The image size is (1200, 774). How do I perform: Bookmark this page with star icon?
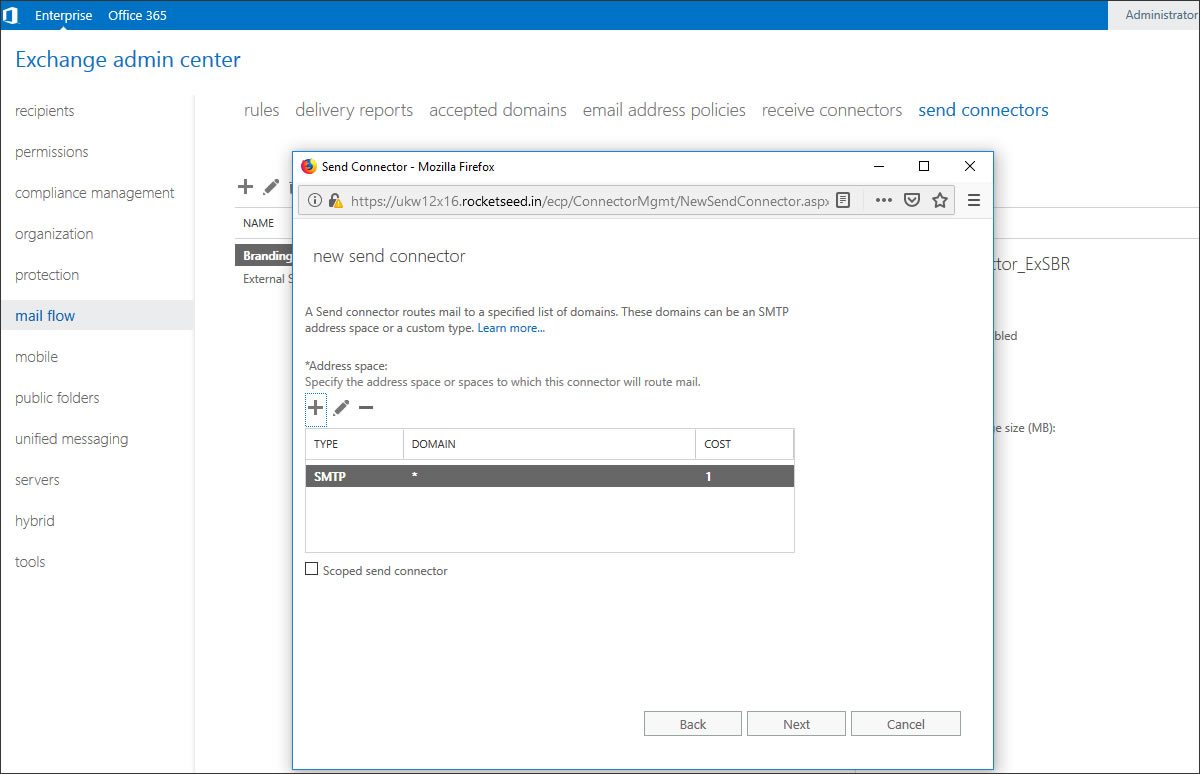tap(939, 200)
